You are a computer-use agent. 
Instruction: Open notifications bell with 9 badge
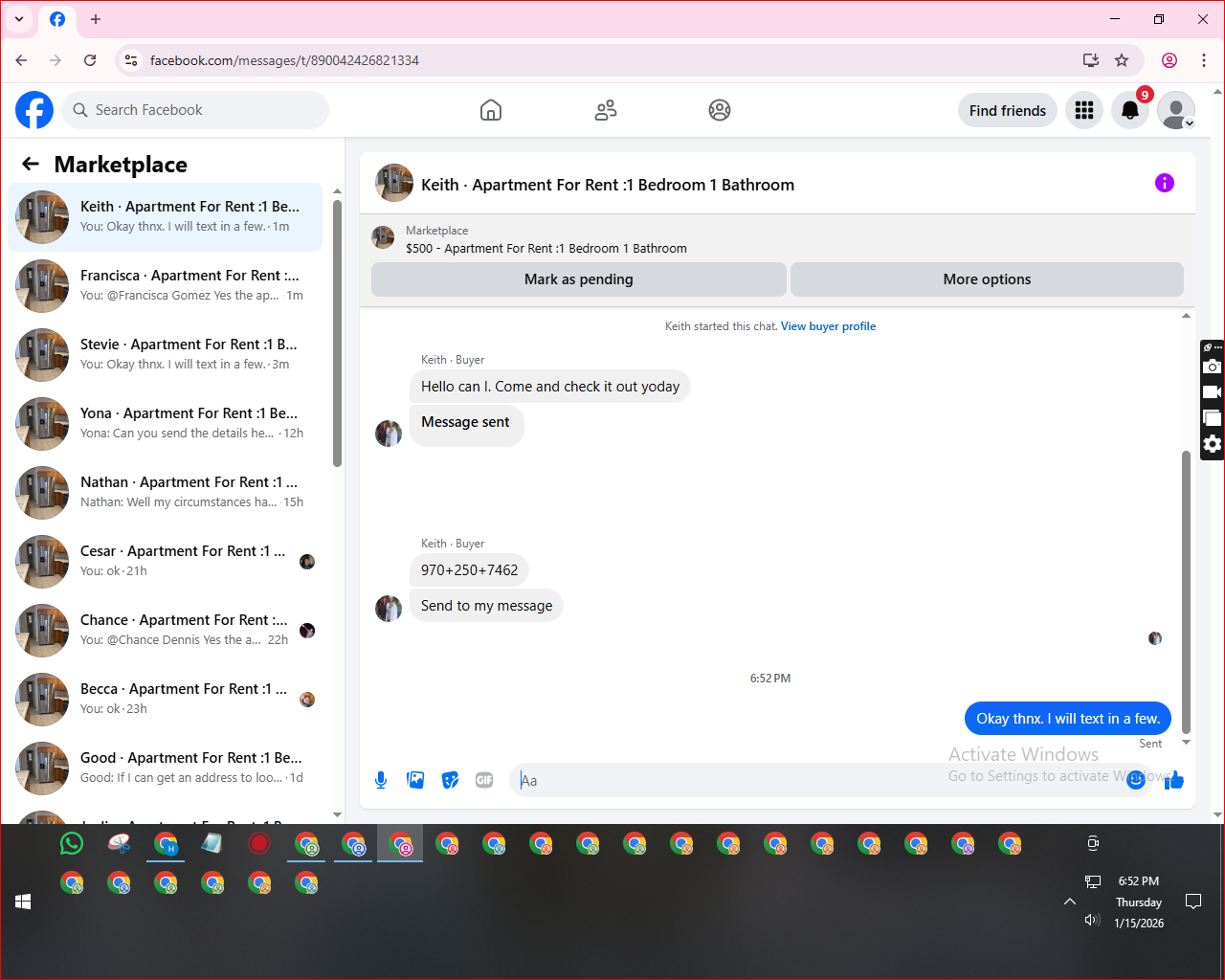(x=1130, y=110)
